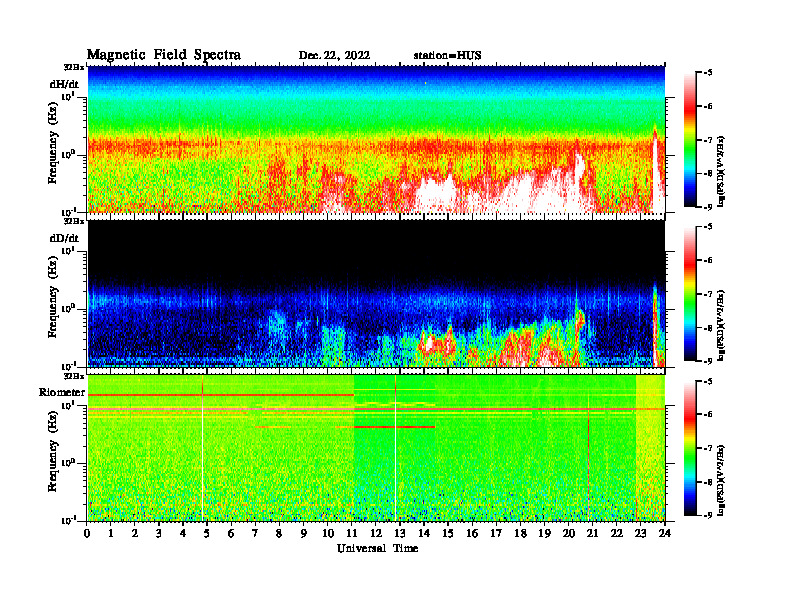Click the "17" hour tick label
The width and height of the screenshot is (792, 612).
point(496,534)
